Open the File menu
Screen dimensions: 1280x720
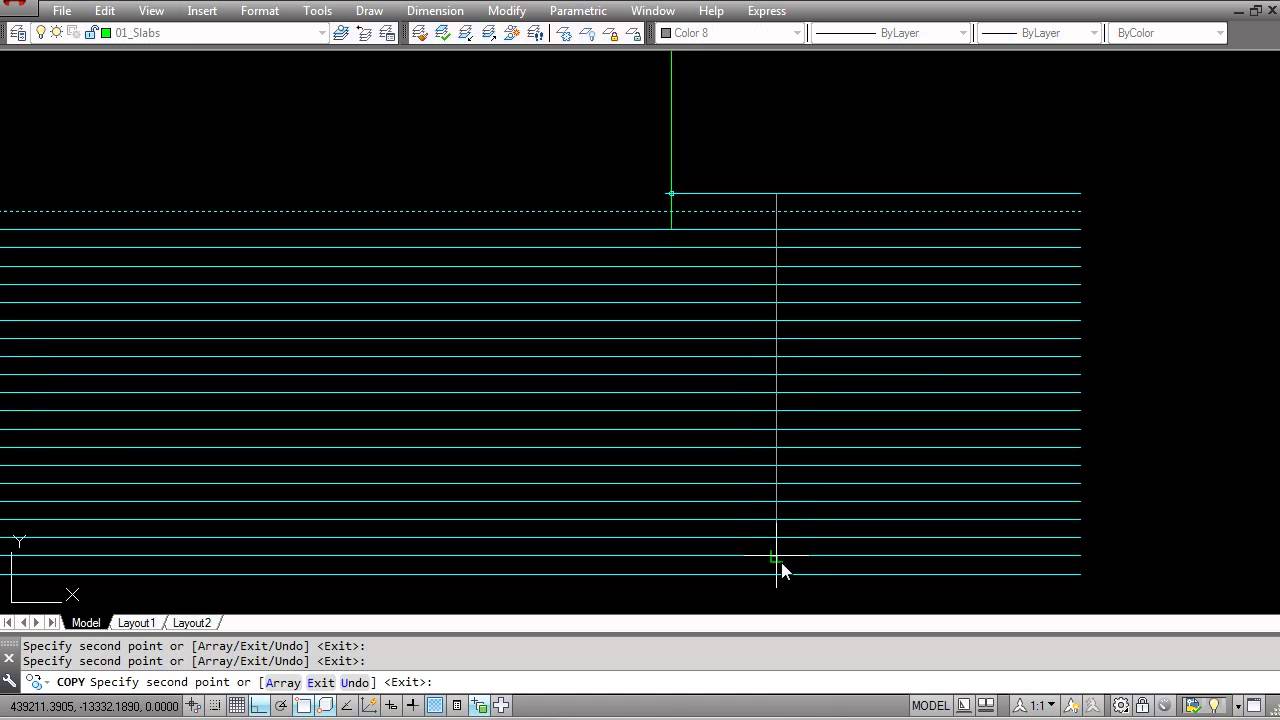[x=62, y=11]
